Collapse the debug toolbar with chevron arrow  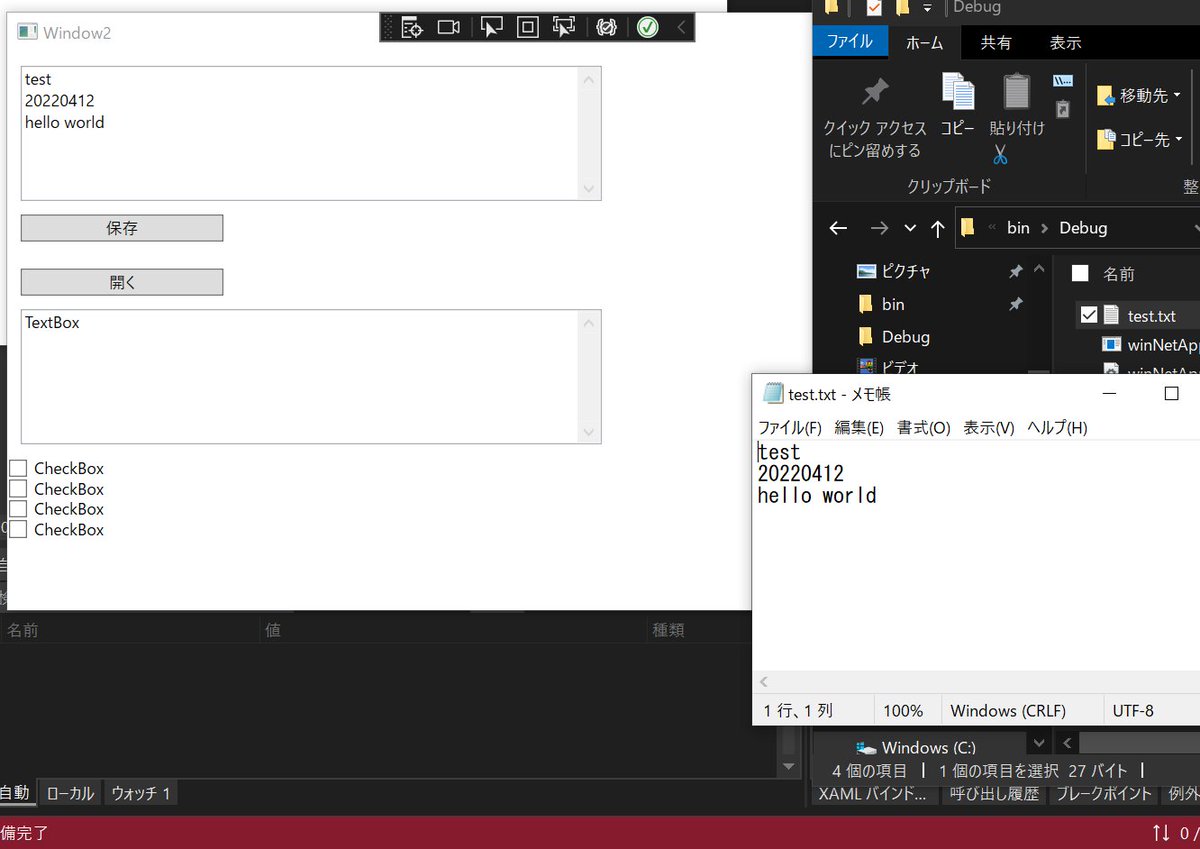coord(681,27)
